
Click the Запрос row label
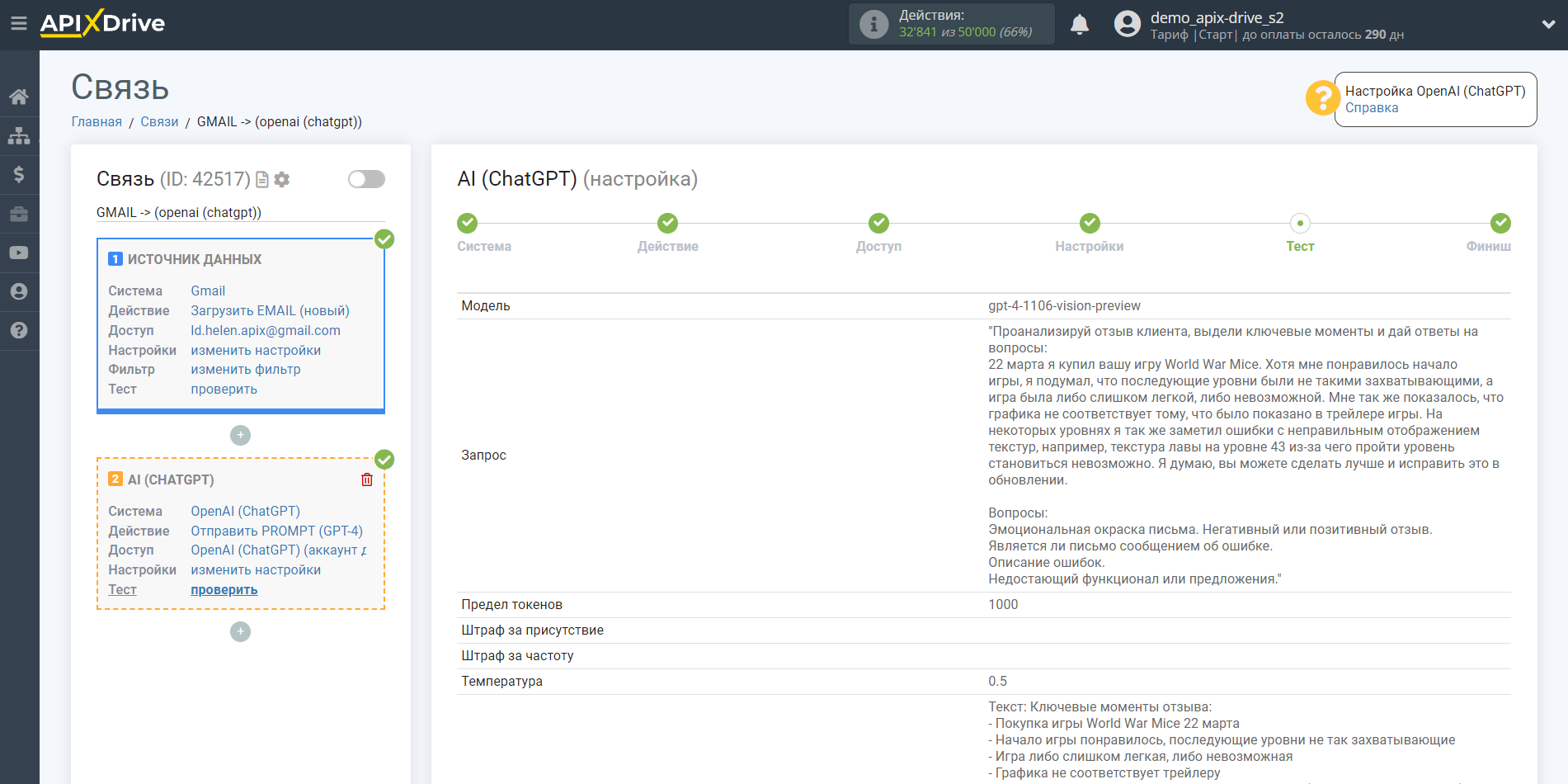point(483,456)
